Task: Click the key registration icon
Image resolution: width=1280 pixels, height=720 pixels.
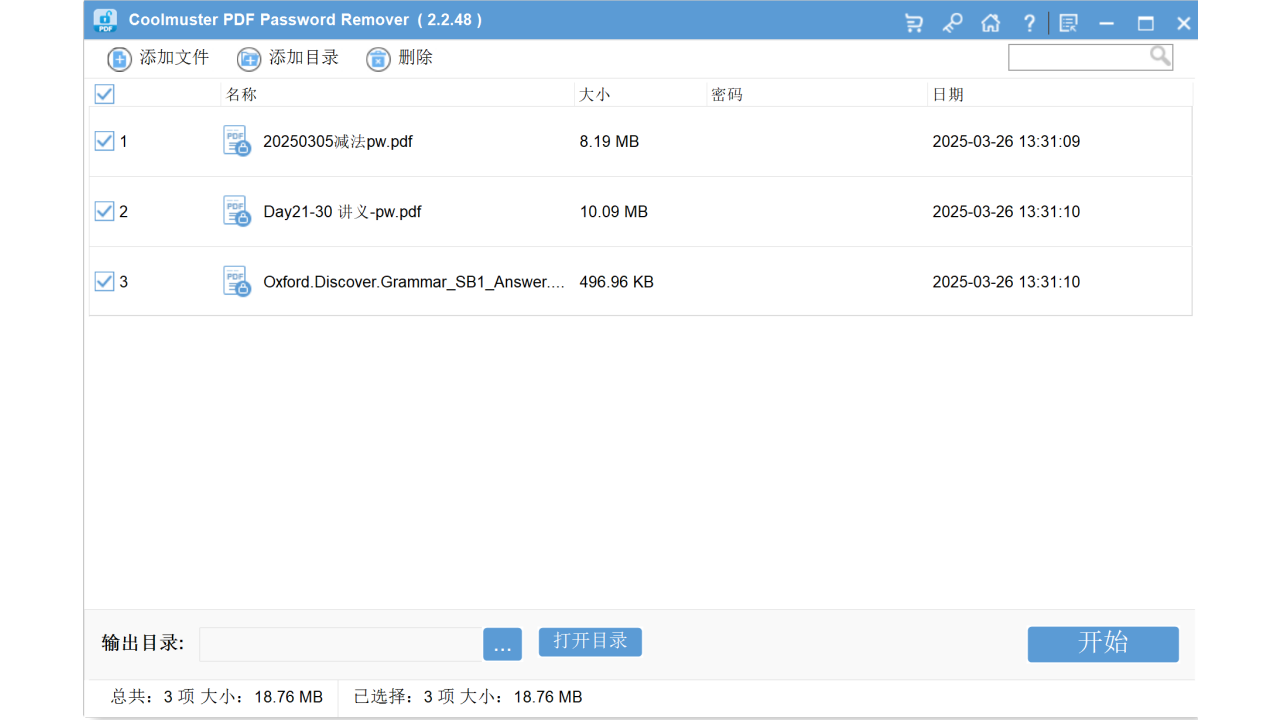Action: coord(952,22)
